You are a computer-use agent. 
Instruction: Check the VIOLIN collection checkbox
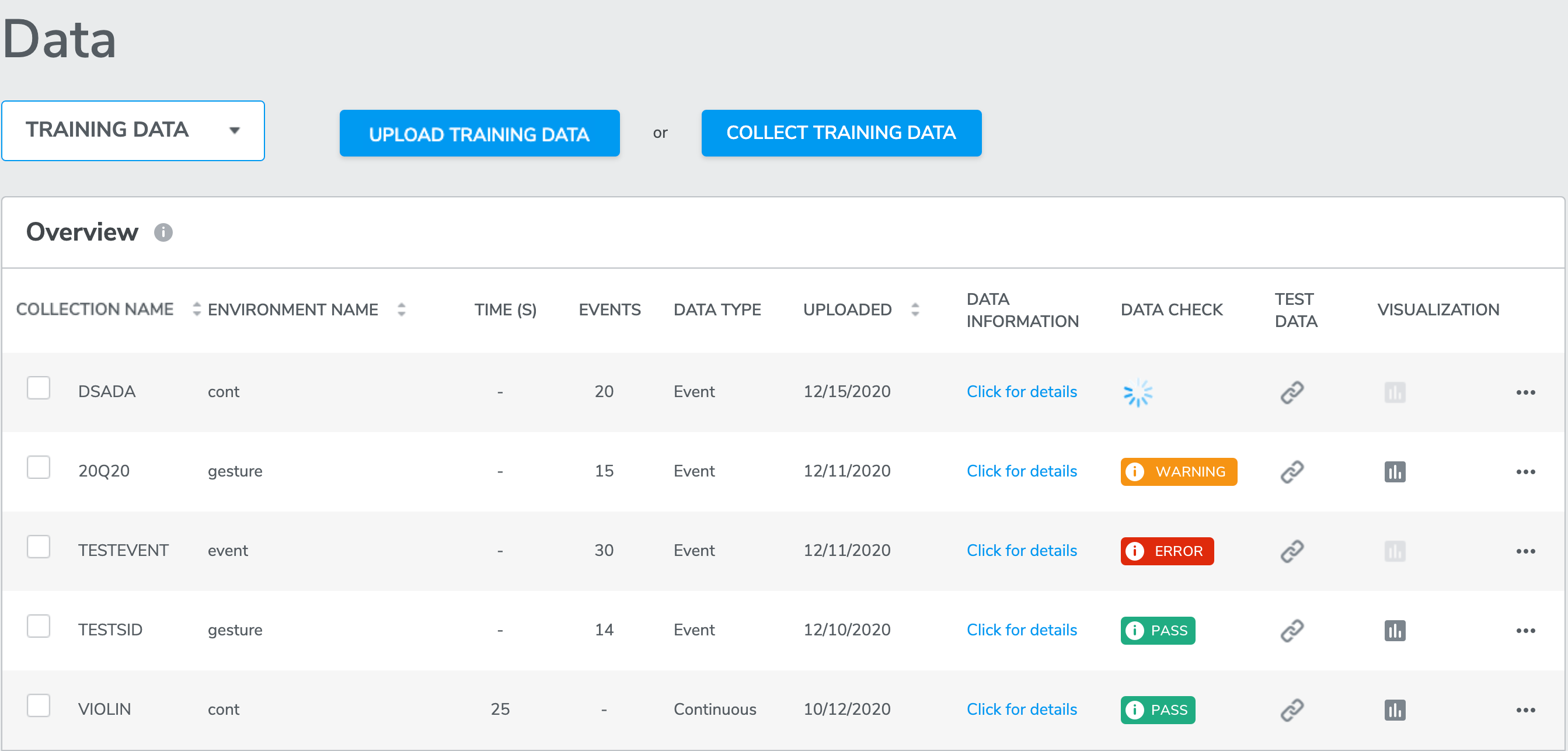click(39, 706)
